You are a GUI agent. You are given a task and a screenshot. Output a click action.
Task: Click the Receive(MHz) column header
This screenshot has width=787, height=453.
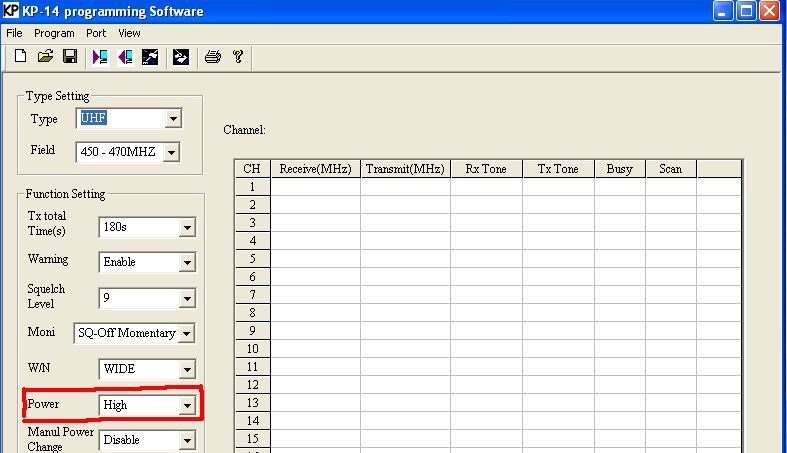coord(315,169)
